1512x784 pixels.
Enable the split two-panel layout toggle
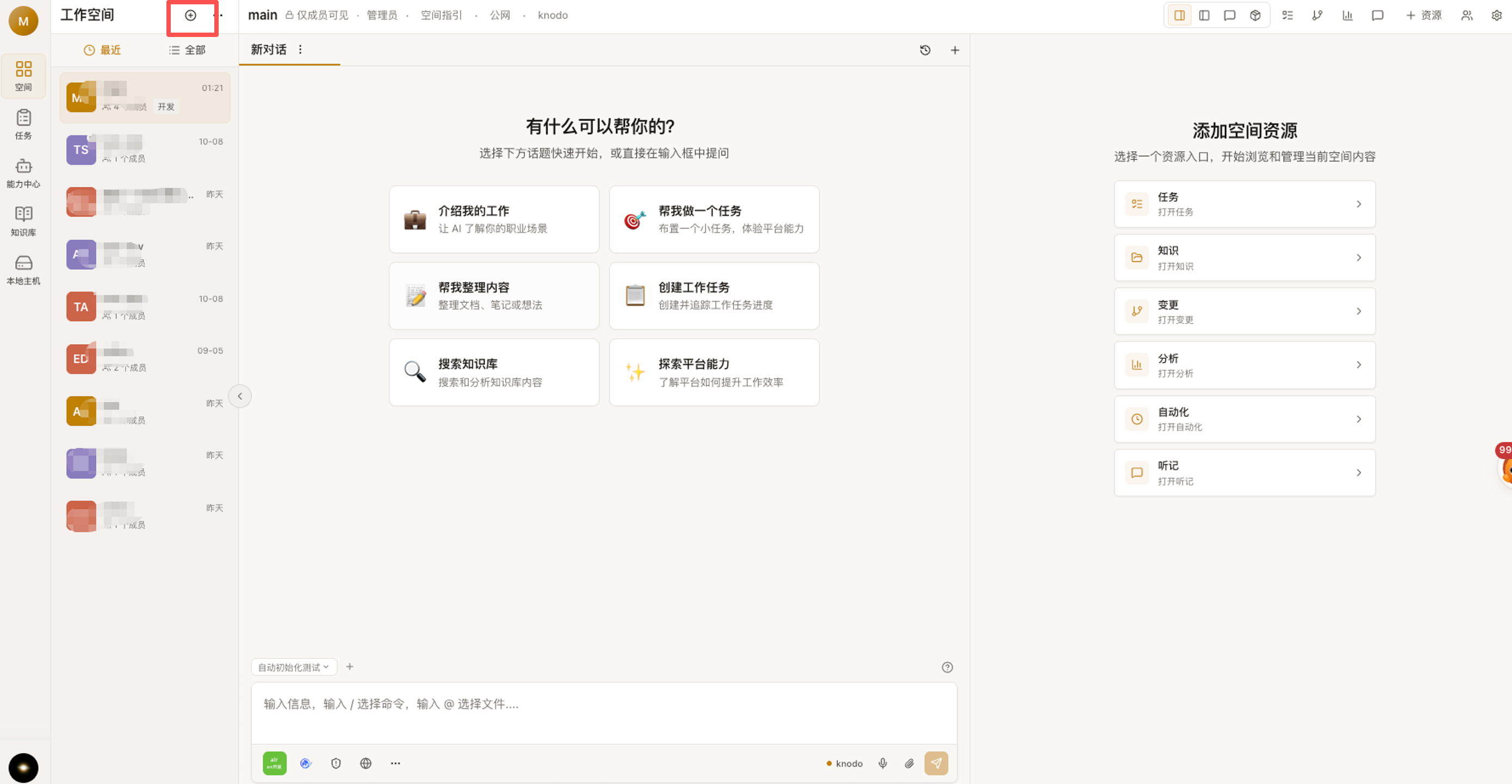point(1179,15)
